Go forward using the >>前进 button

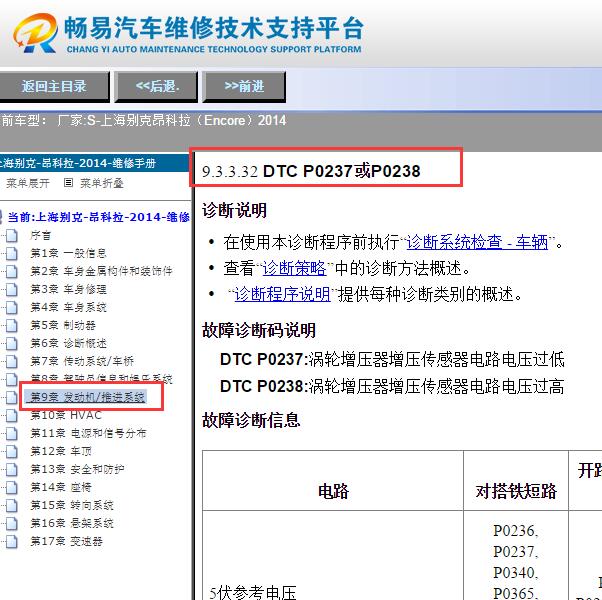244,87
